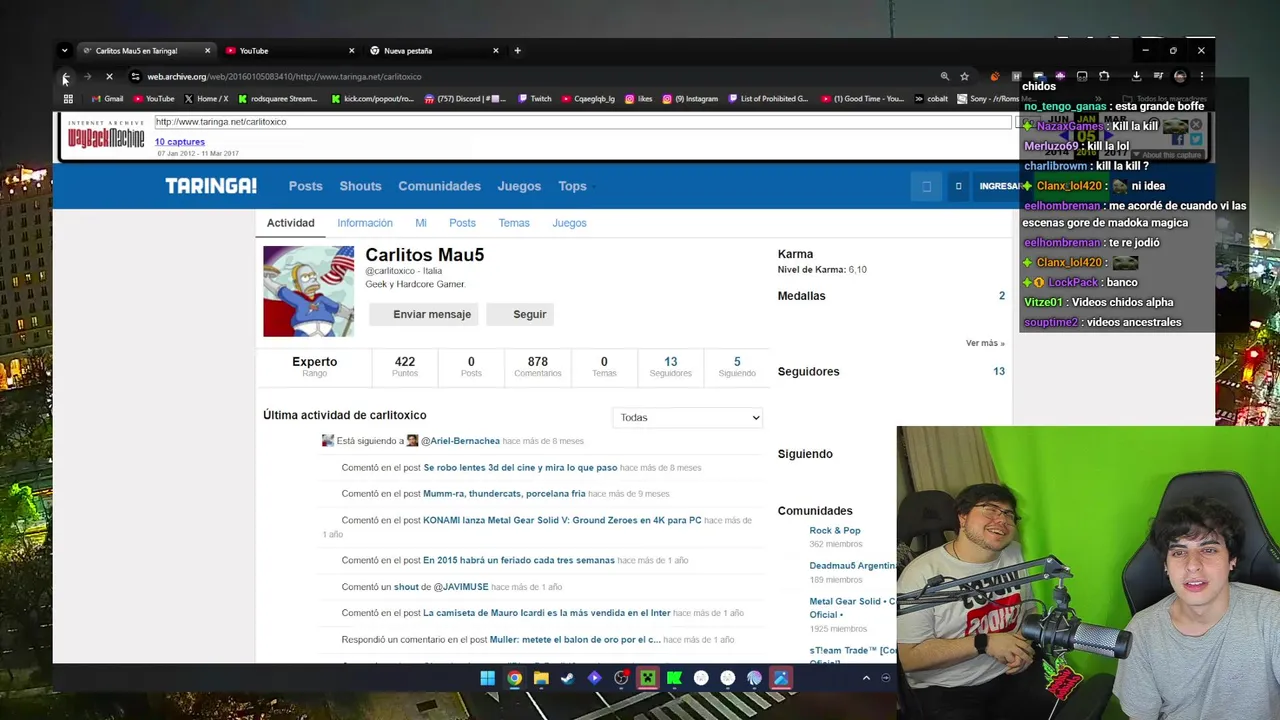Screen dimensions: 1280x720
Task: Click the Seguir button
Action: click(520, 314)
